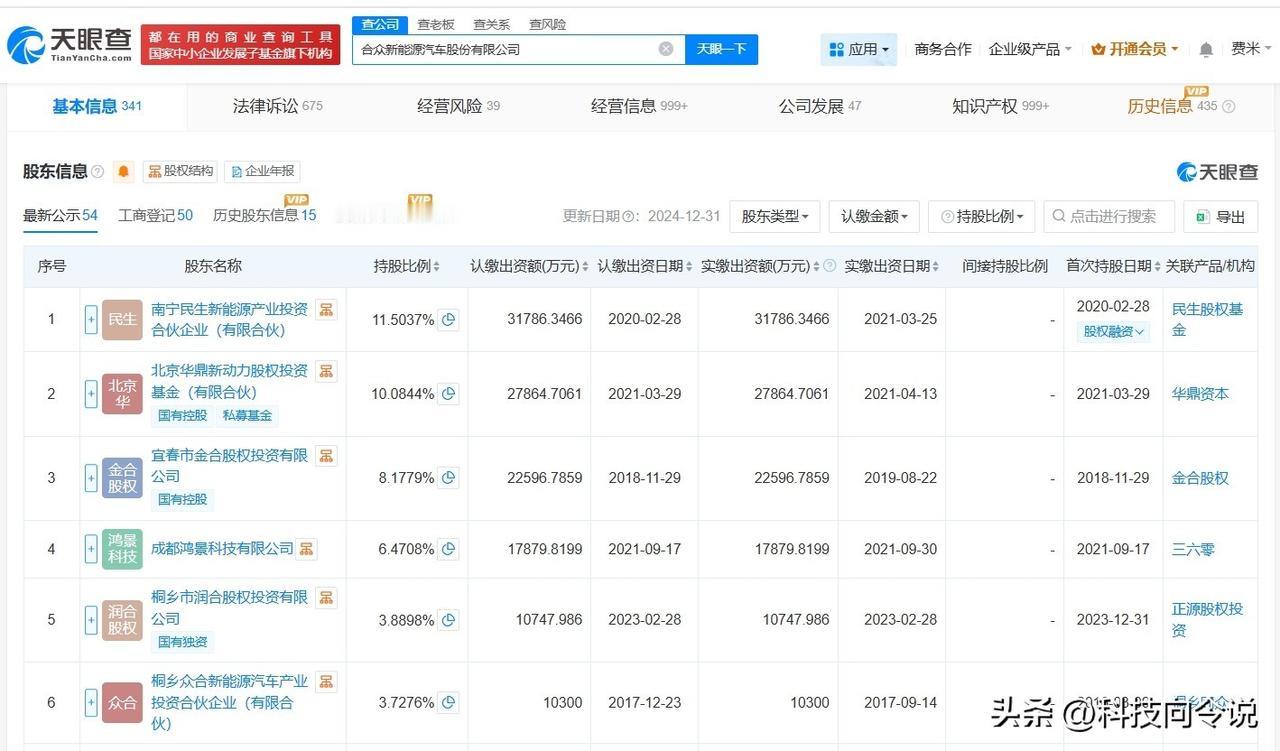This screenshot has height=751, width=1280.
Task: Expand row 4 with the plus button
Action: click(x=92, y=549)
